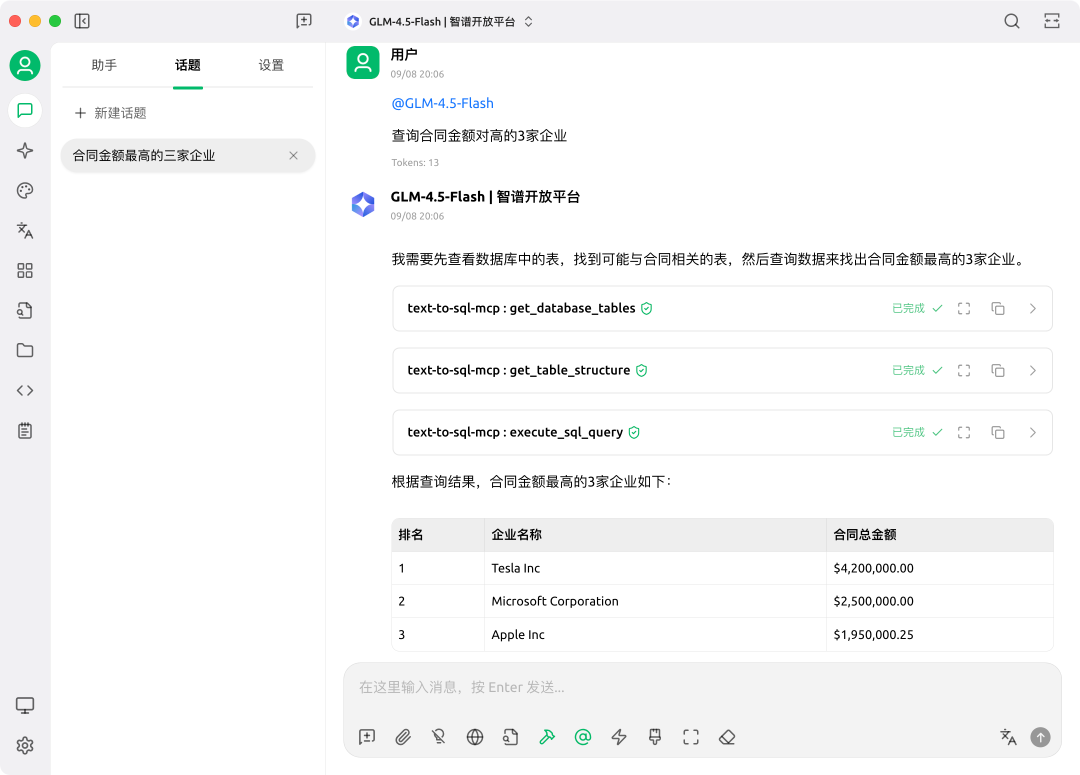Toggle input box expand icon in toolbar
Viewport: 1080px width, 775px height.
click(x=691, y=737)
